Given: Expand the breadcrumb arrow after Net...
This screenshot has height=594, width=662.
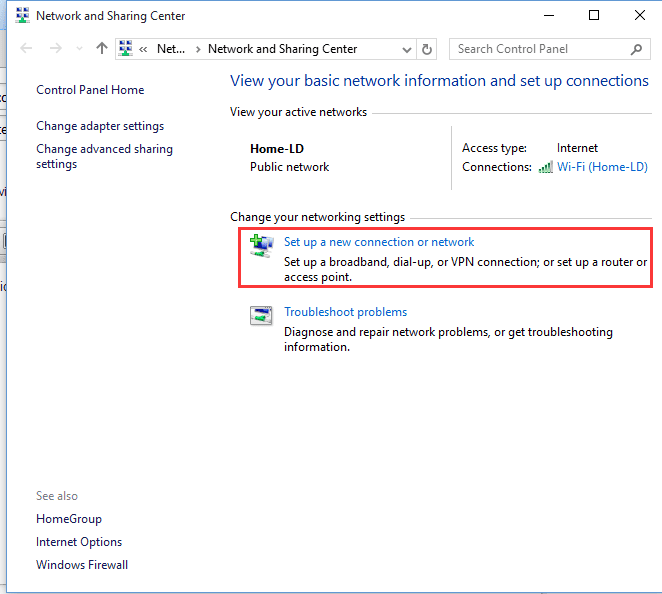Looking at the screenshot, I should [x=198, y=50].
